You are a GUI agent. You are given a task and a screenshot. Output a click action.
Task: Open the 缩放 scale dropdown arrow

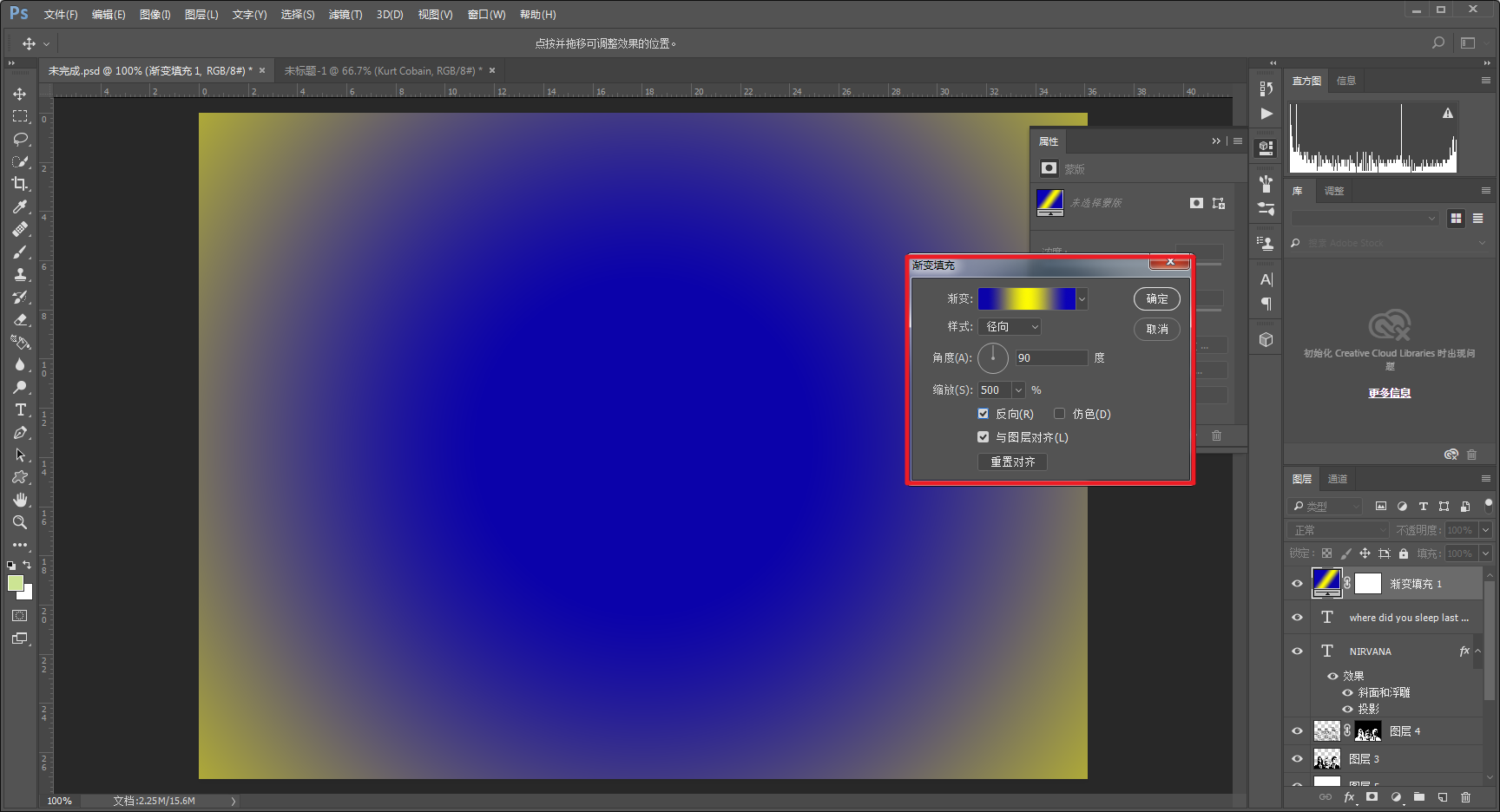1019,390
